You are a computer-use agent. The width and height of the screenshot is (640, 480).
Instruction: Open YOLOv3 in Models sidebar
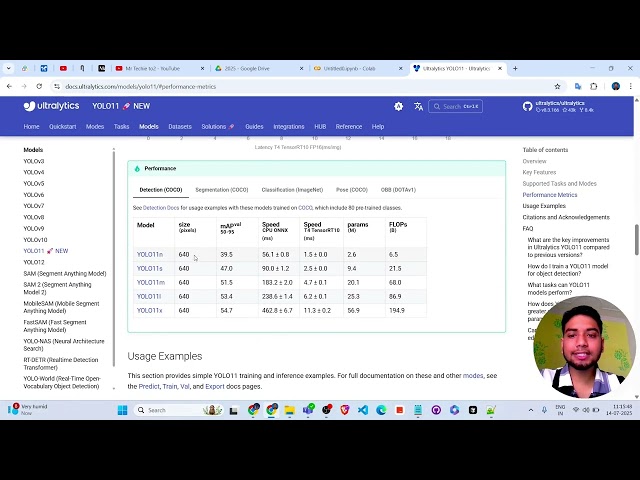pos(33,161)
